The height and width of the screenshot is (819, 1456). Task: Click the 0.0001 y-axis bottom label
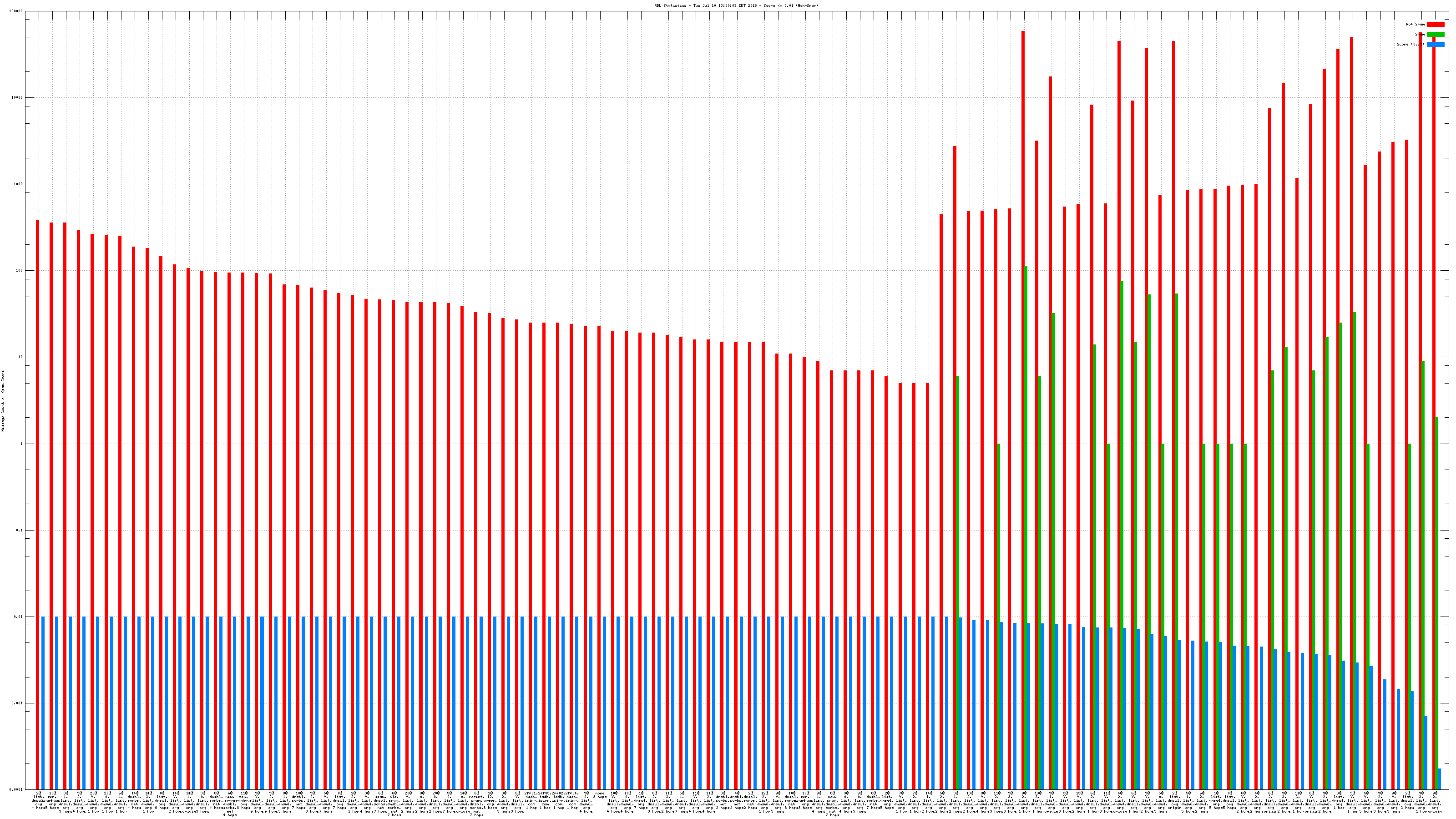[x=16, y=789]
